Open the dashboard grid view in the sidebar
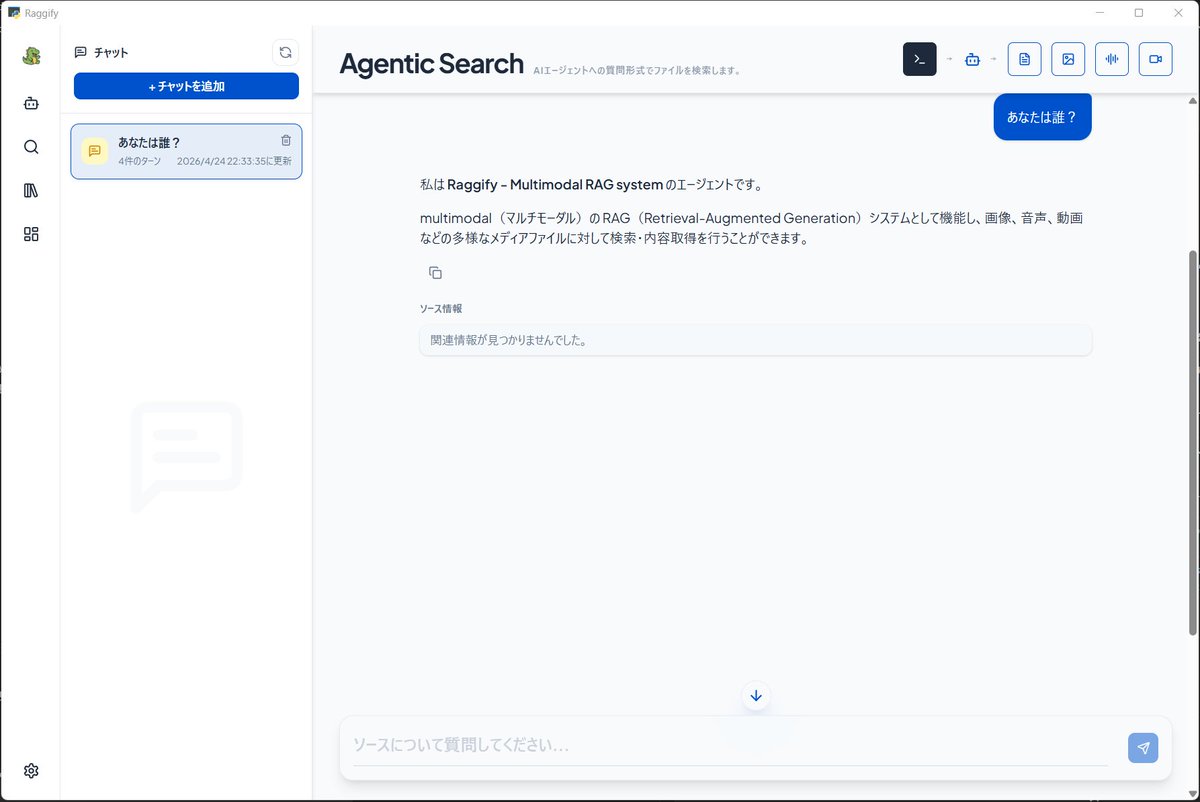Image resolution: width=1200 pixels, height=802 pixels. pos(31,234)
